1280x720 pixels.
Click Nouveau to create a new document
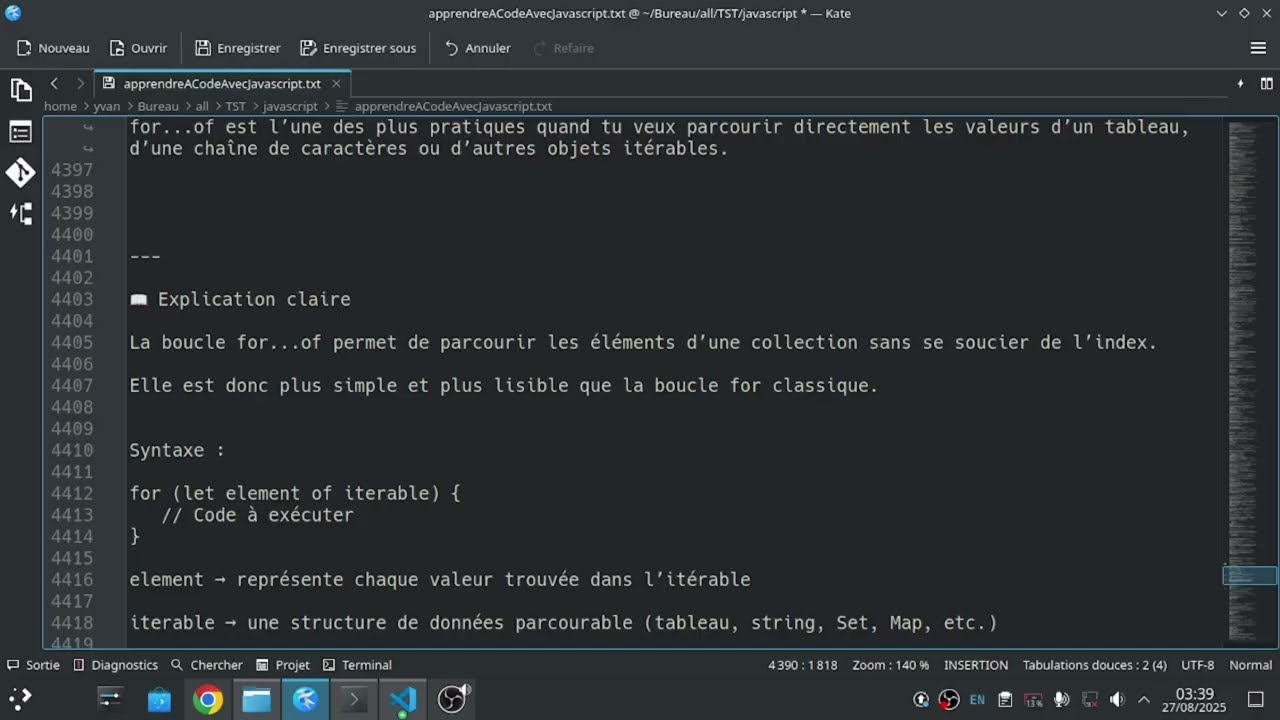click(53, 48)
